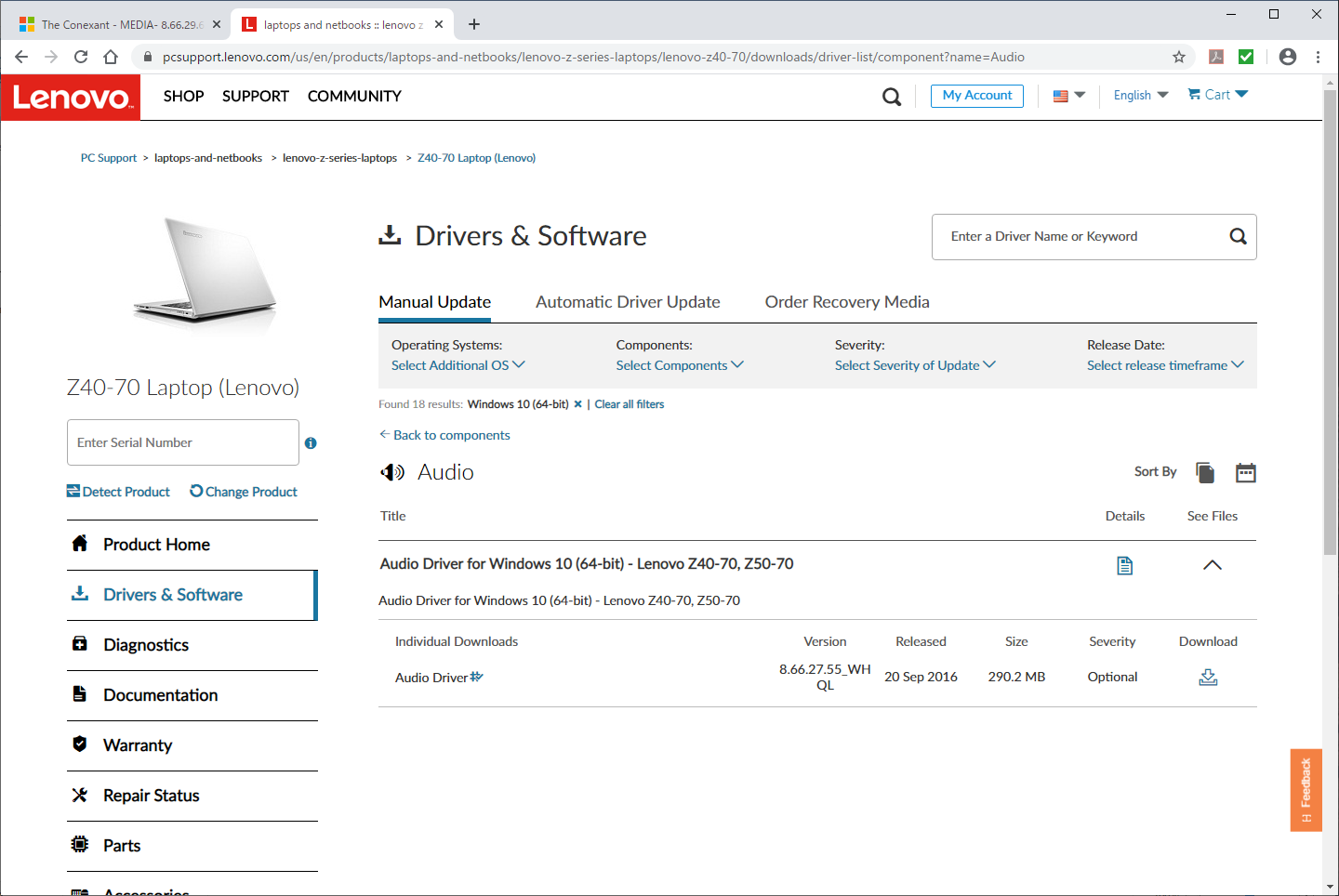The height and width of the screenshot is (896, 1339).
Task: Go Back to components
Action: [x=444, y=435]
